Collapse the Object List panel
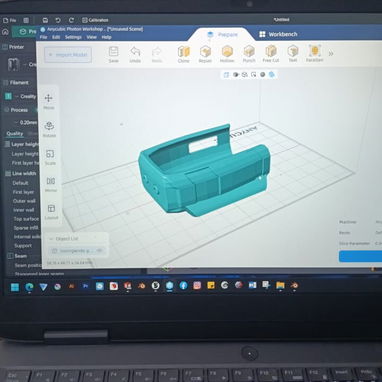382x382 pixels. click(x=51, y=239)
